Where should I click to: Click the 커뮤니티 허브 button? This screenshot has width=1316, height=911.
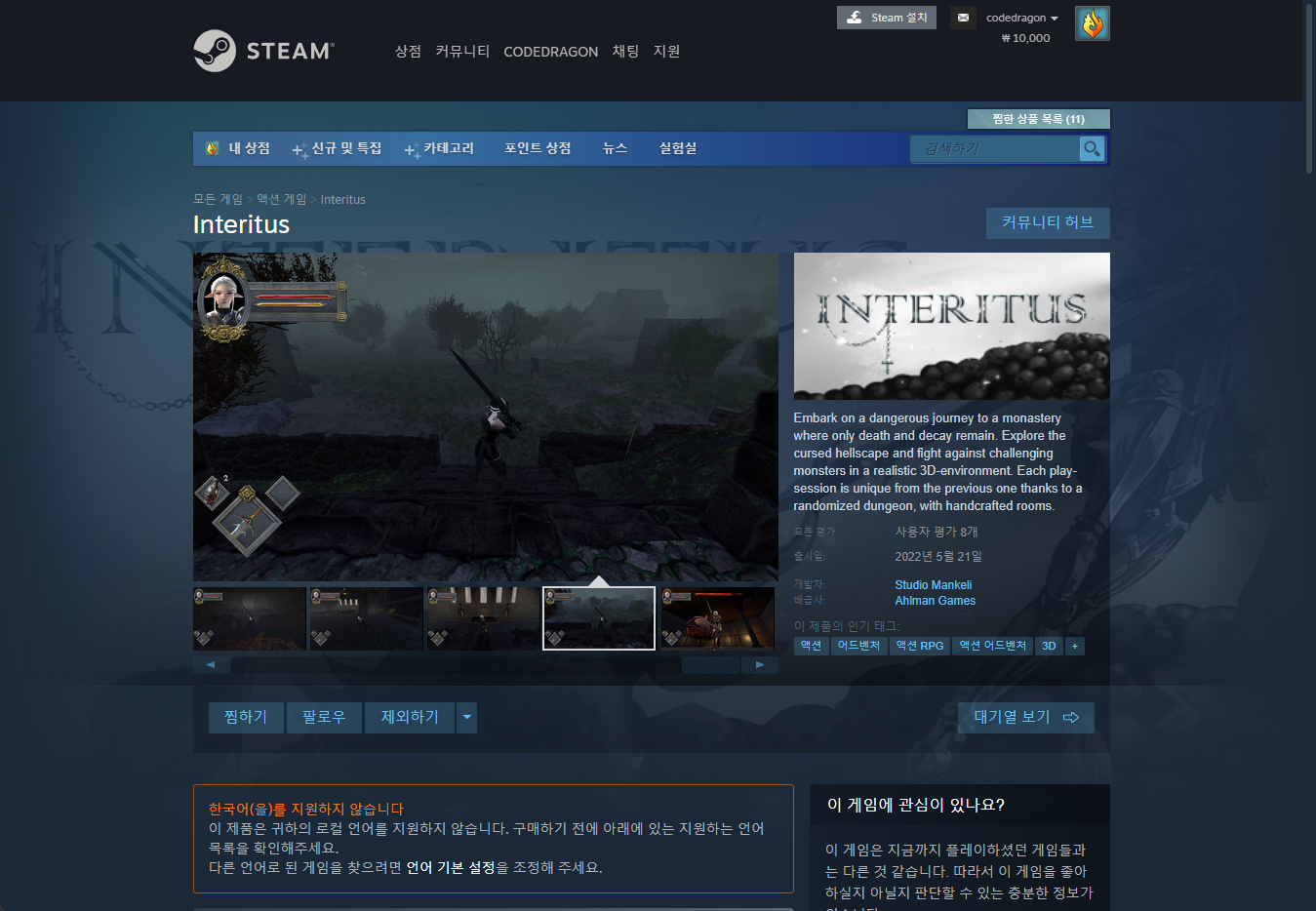1048,222
